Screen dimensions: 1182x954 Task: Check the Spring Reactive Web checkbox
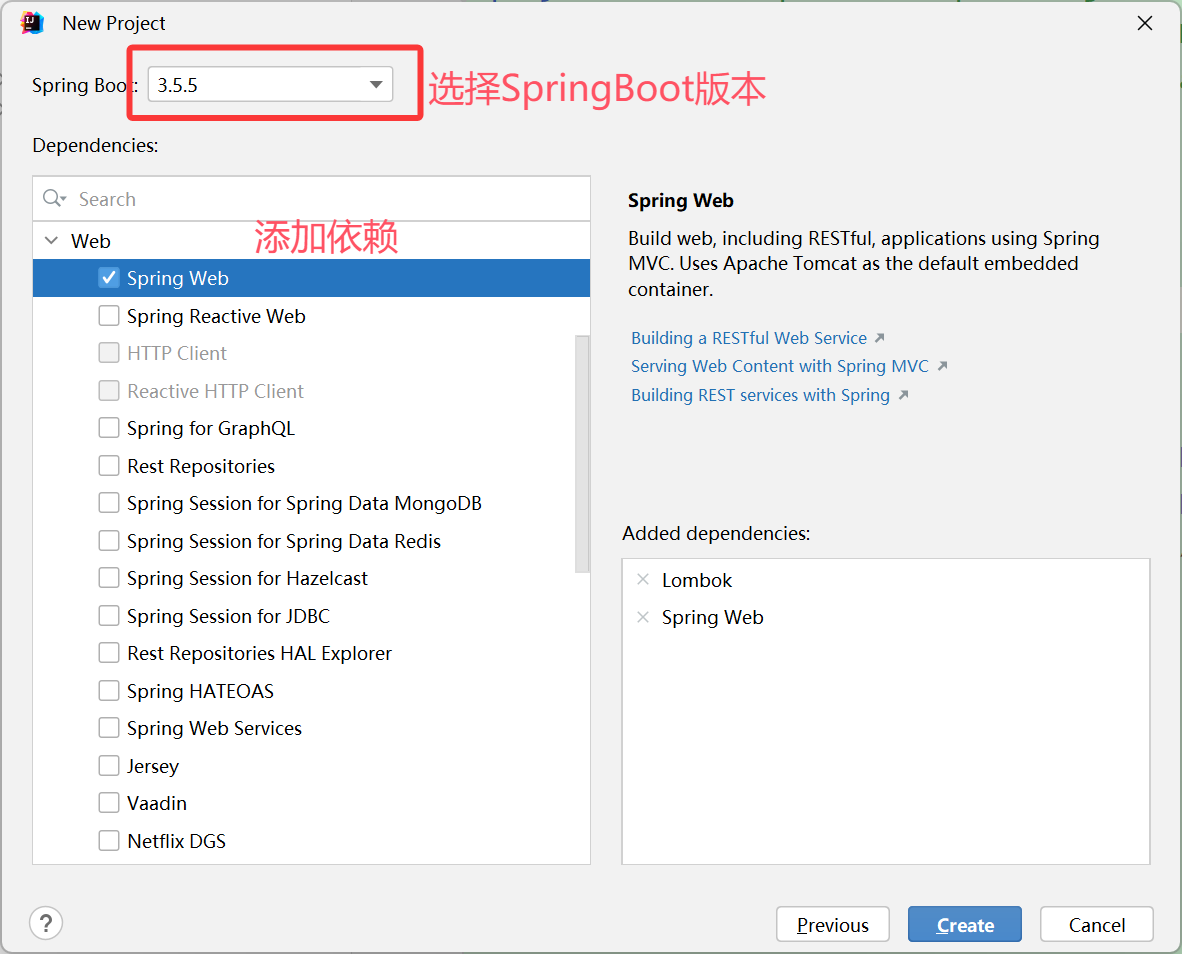(x=109, y=316)
